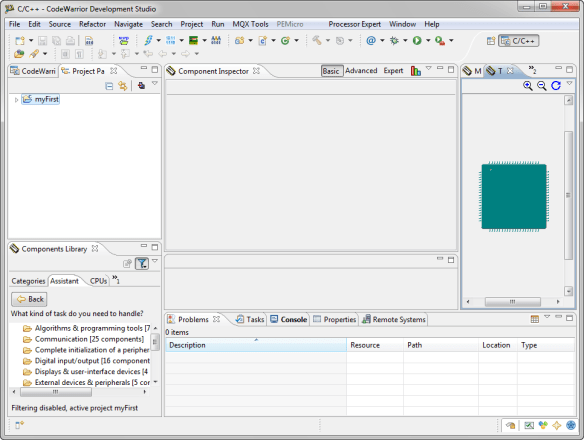Switch to the CPUs tab
584x440 pixels.
98,281
